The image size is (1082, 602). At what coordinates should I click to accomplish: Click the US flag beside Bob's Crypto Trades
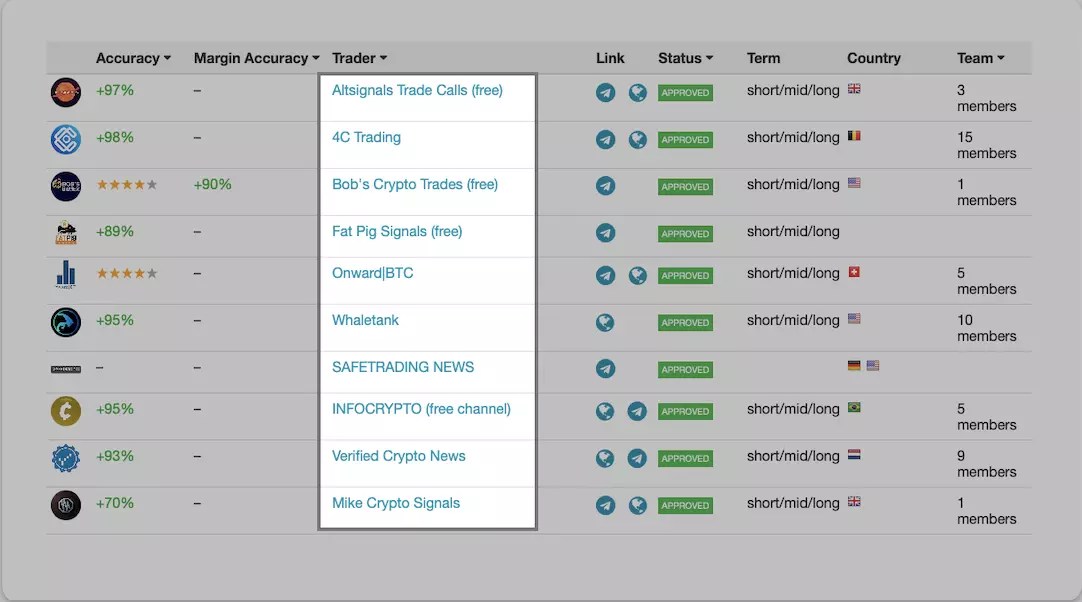point(853,182)
